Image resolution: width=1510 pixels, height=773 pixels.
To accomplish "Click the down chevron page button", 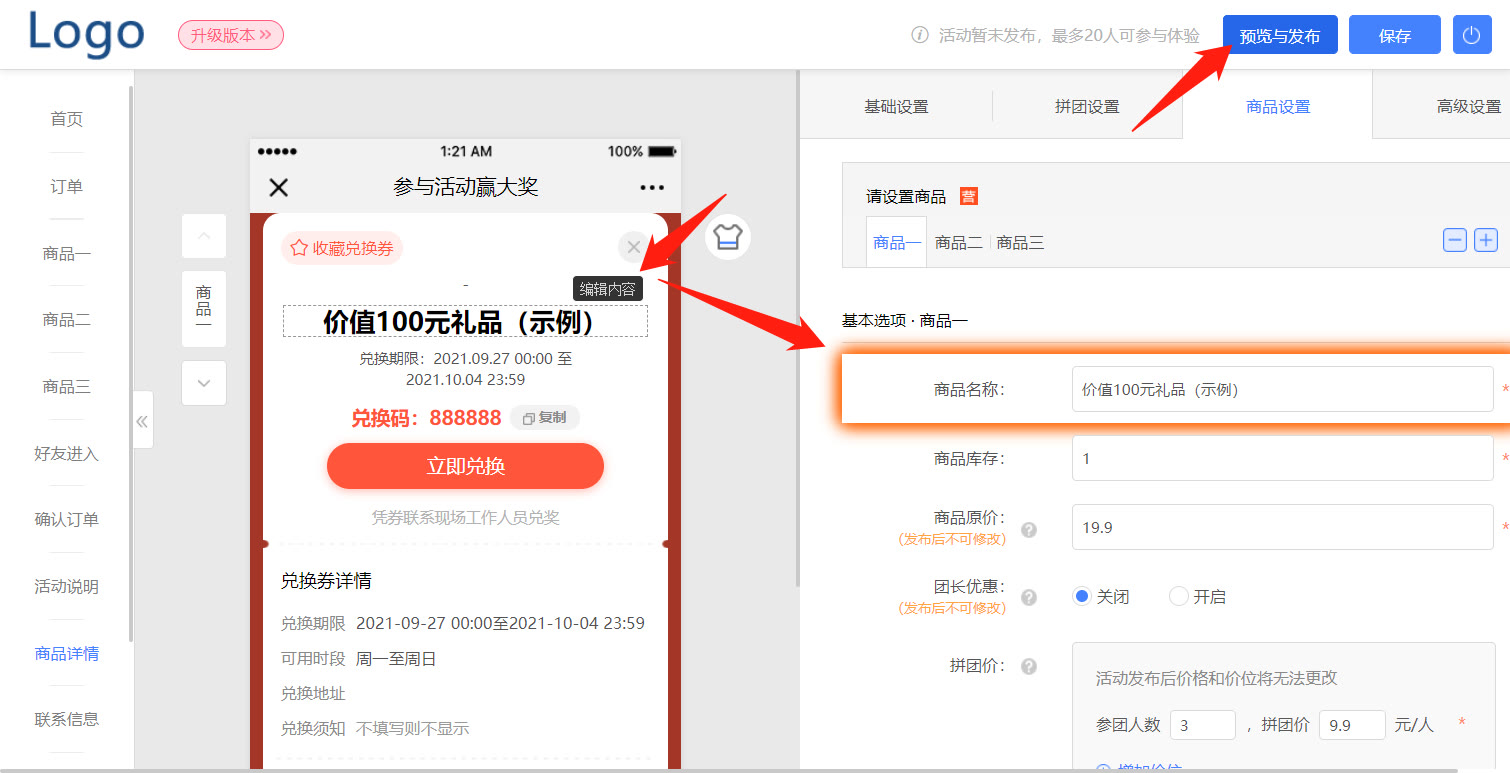I will click(x=204, y=383).
